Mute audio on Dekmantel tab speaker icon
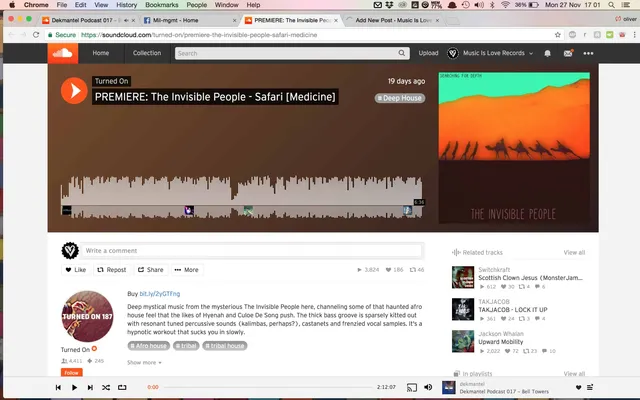This screenshot has width=640, height=400. (x=126, y=20)
